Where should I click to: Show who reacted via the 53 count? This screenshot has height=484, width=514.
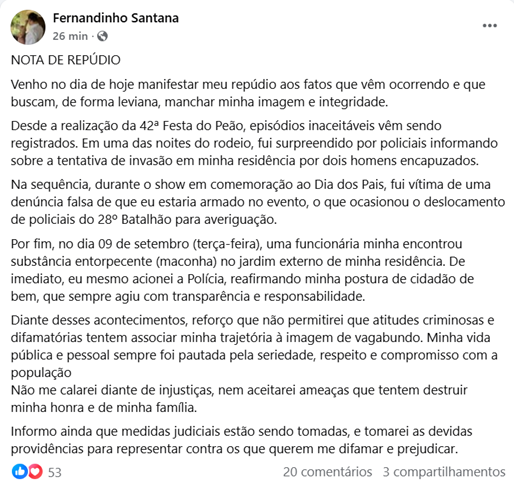[x=55, y=472]
